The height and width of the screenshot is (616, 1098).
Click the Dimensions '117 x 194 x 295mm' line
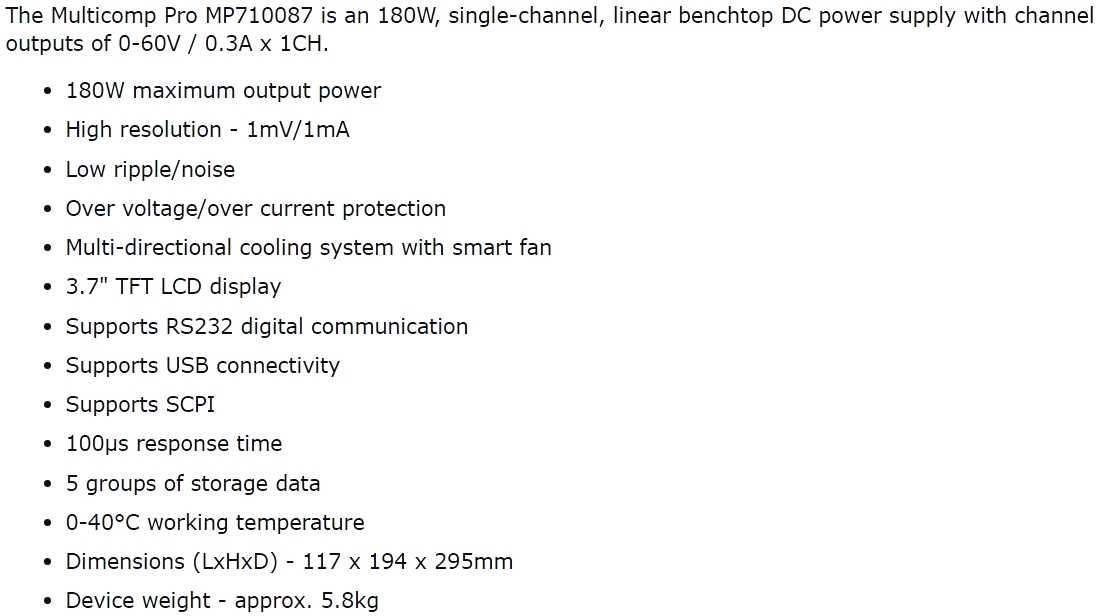pyautogui.click(x=289, y=562)
